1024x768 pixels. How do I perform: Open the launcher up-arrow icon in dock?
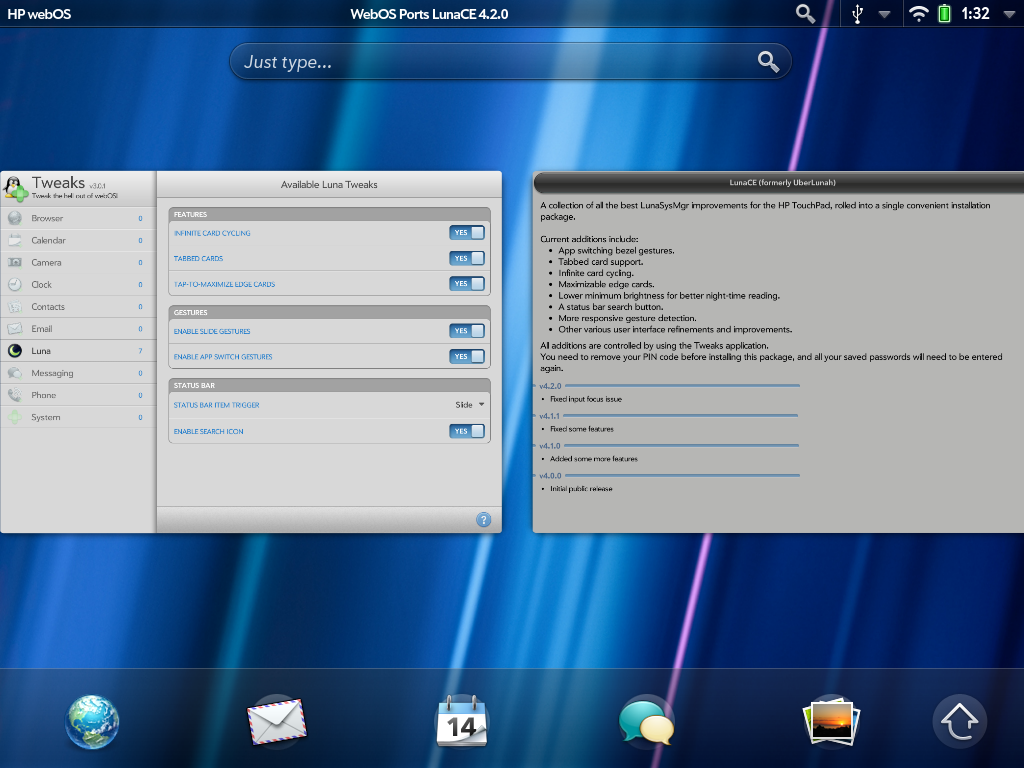(x=960, y=722)
